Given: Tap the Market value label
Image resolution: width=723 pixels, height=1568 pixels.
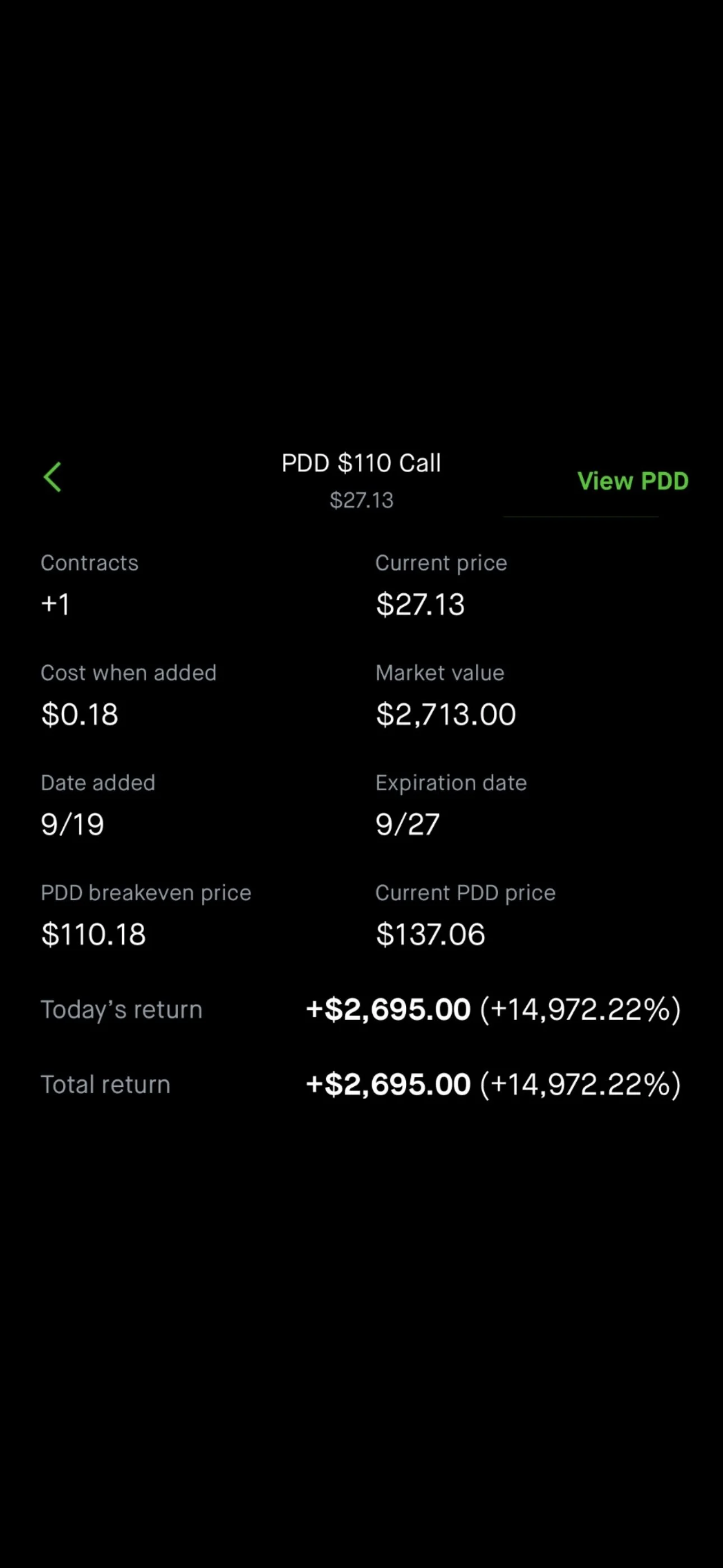Looking at the screenshot, I should click(440, 672).
